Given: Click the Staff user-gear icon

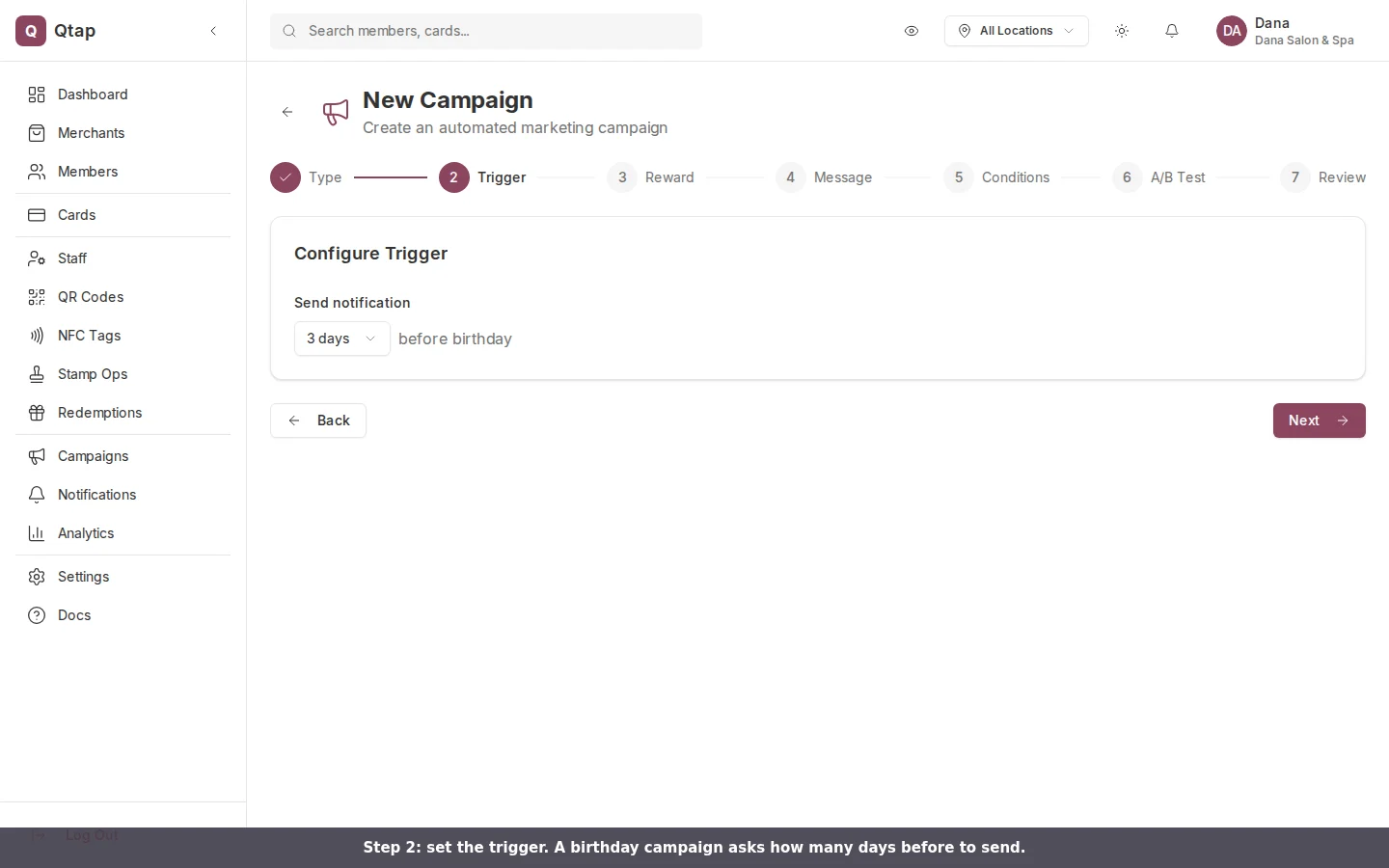Looking at the screenshot, I should coord(37,258).
